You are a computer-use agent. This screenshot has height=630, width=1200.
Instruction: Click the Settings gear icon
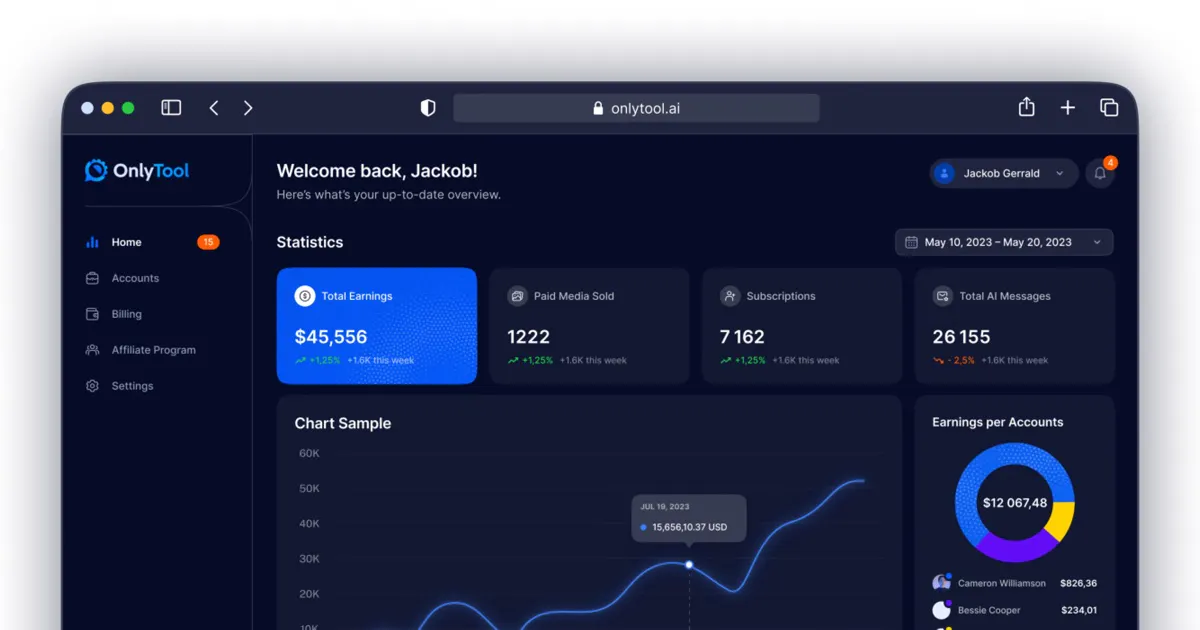[92, 386]
